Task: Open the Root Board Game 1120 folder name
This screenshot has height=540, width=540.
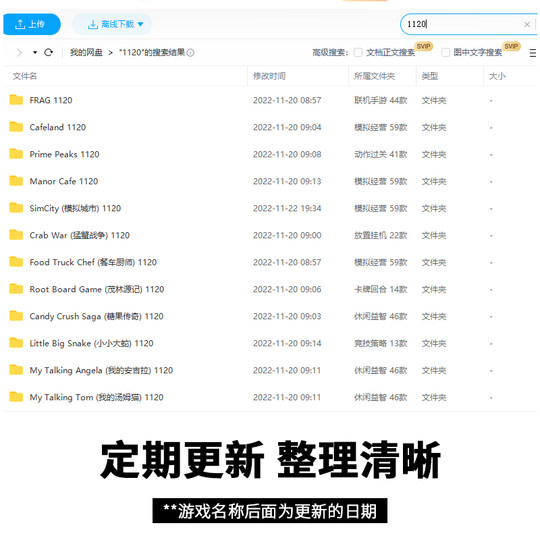Action: [x=97, y=289]
